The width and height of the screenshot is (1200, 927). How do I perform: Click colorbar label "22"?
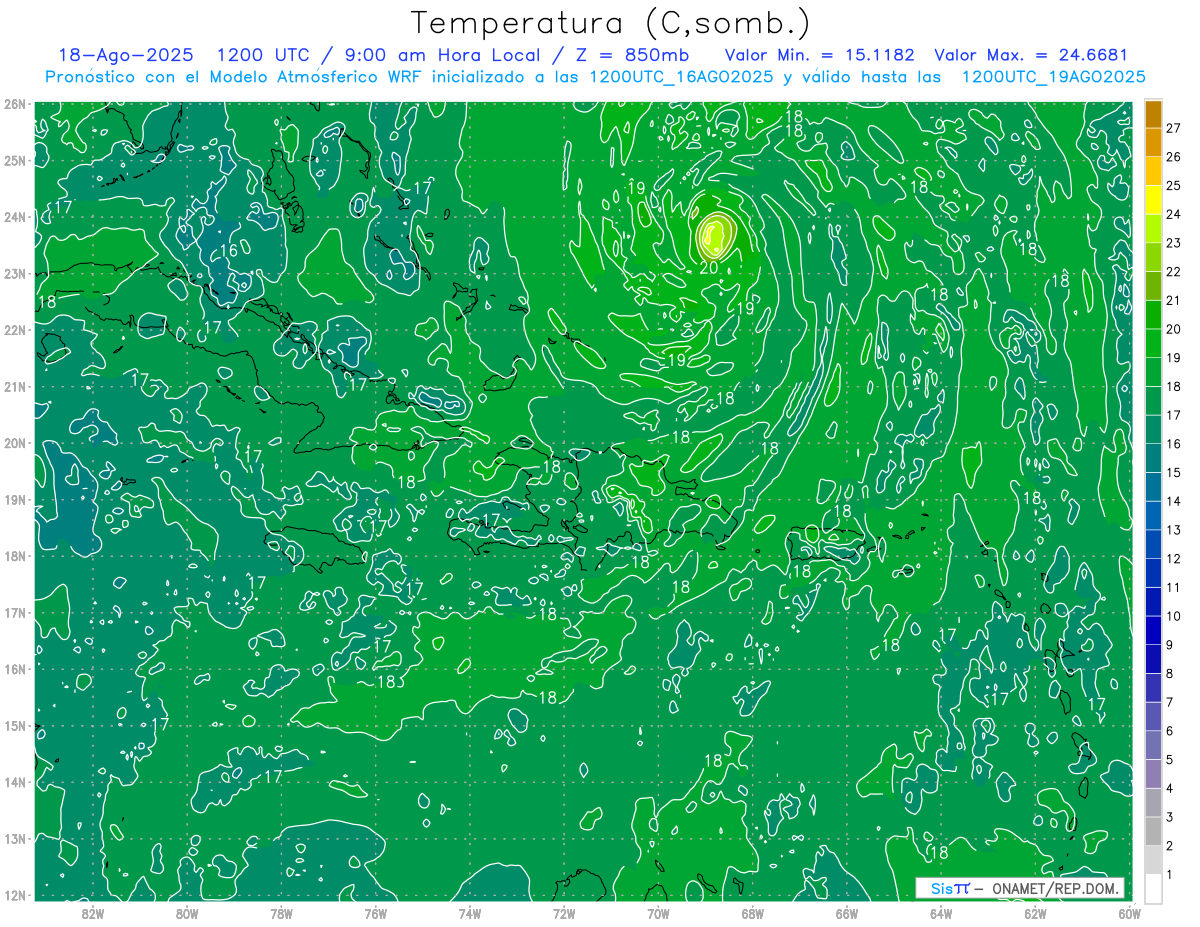1174,272
